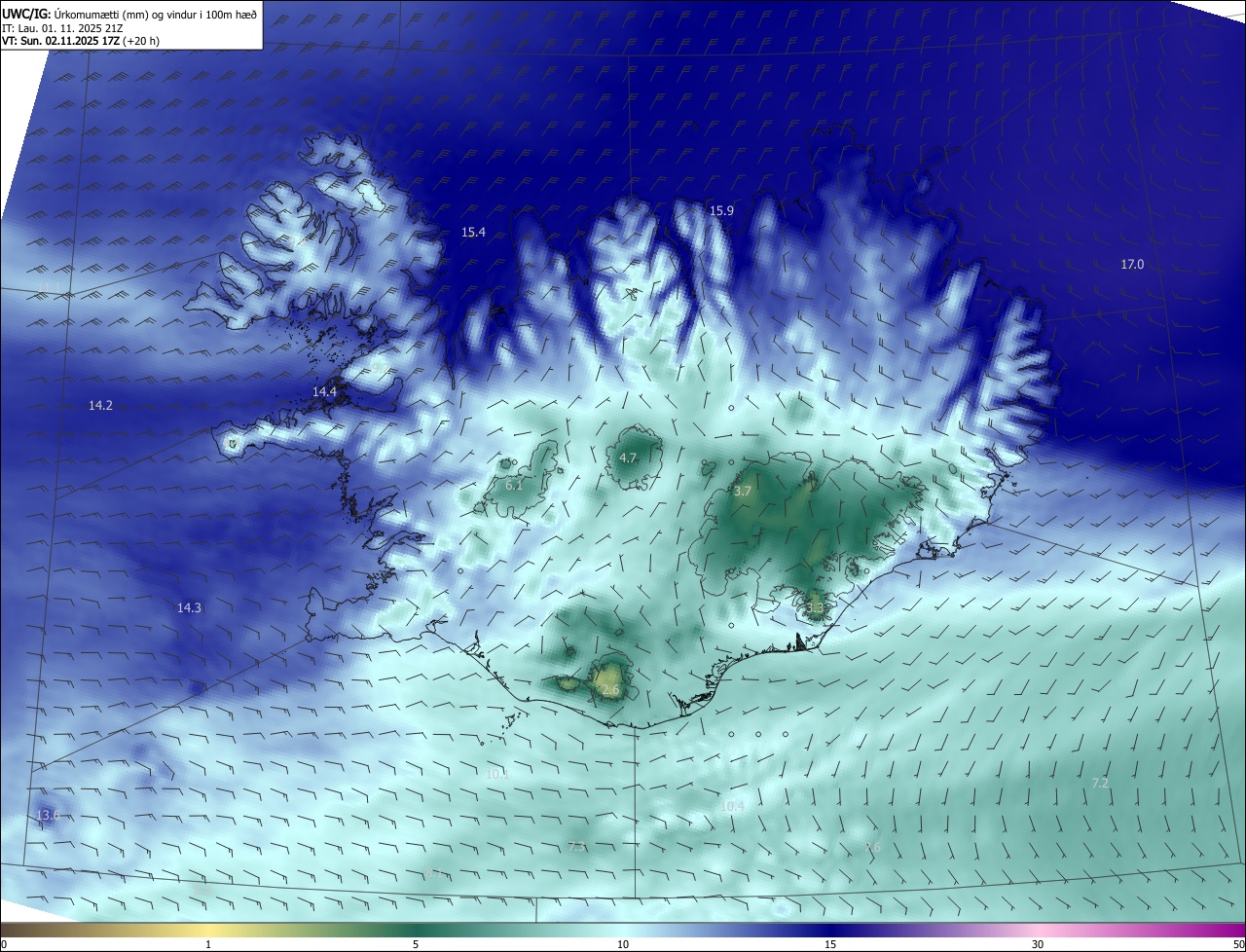Click the 15.4 value on the map
Image resolution: width=1246 pixels, height=952 pixels.
tap(473, 232)
